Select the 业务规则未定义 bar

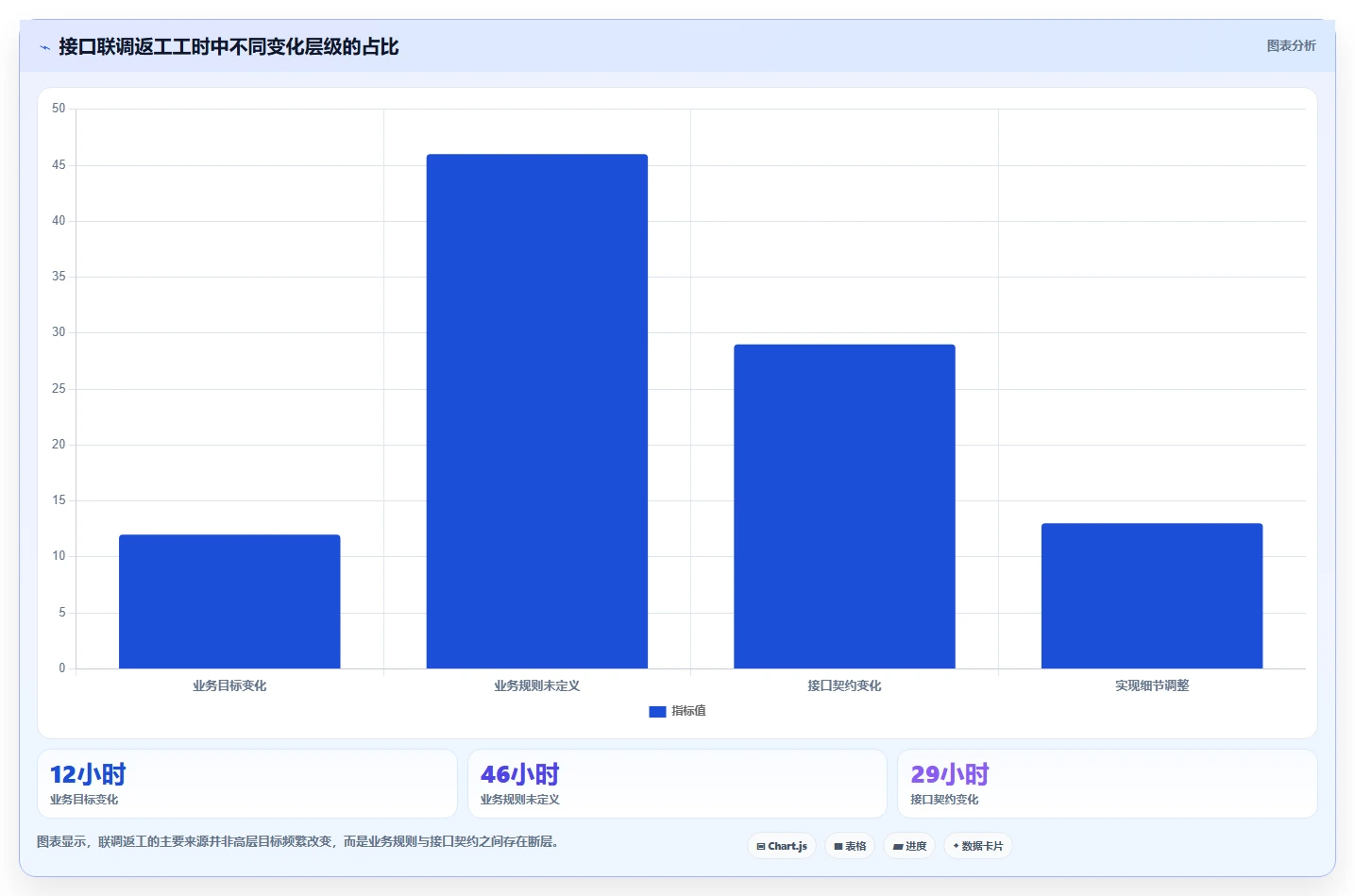click(537, 412)
